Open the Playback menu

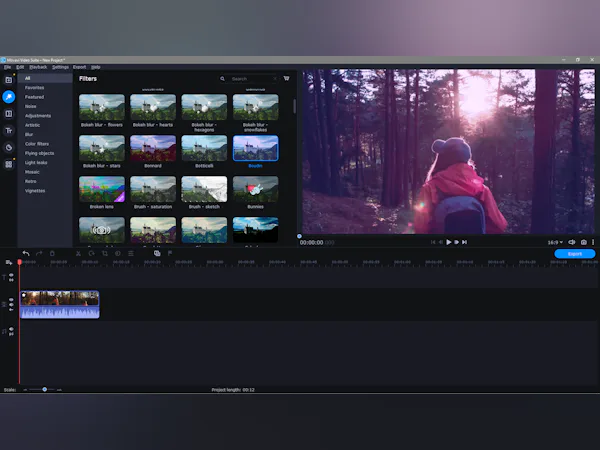(38, 67)
